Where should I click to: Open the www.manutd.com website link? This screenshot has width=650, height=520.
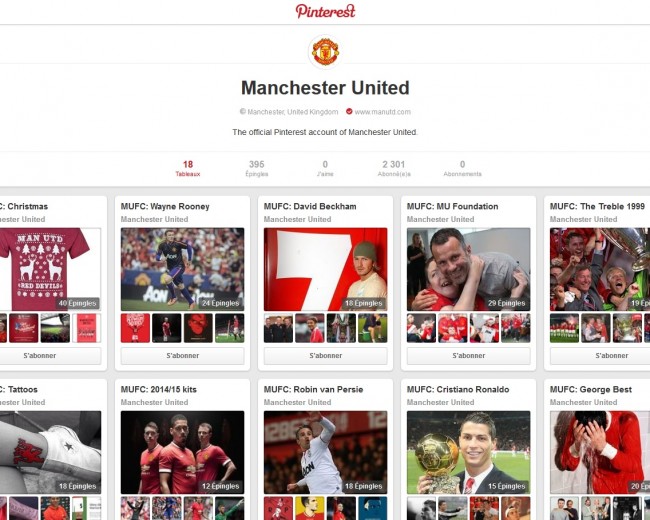(x=383, y=112)
